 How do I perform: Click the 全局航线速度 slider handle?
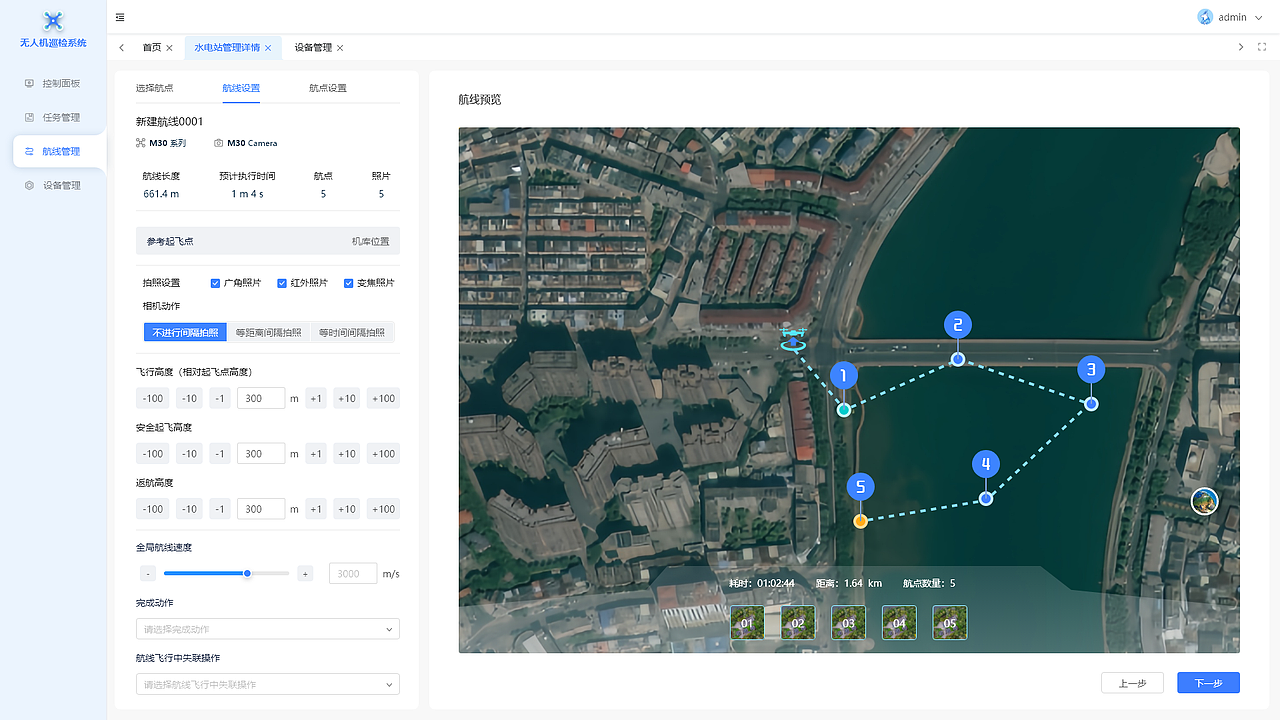tap(247, 574)
